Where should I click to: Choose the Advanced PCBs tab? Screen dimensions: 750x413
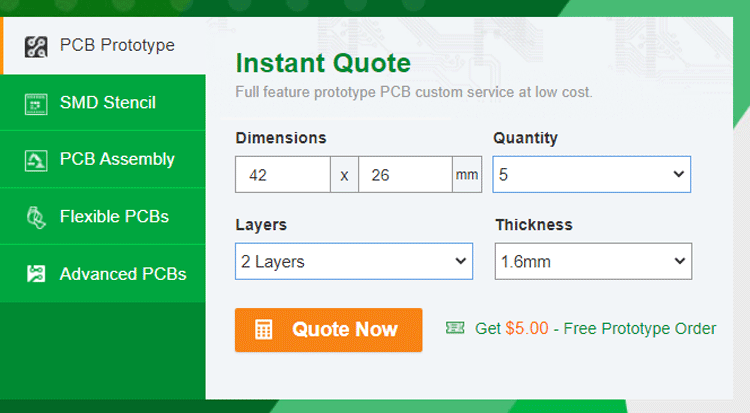pos(123,274)
